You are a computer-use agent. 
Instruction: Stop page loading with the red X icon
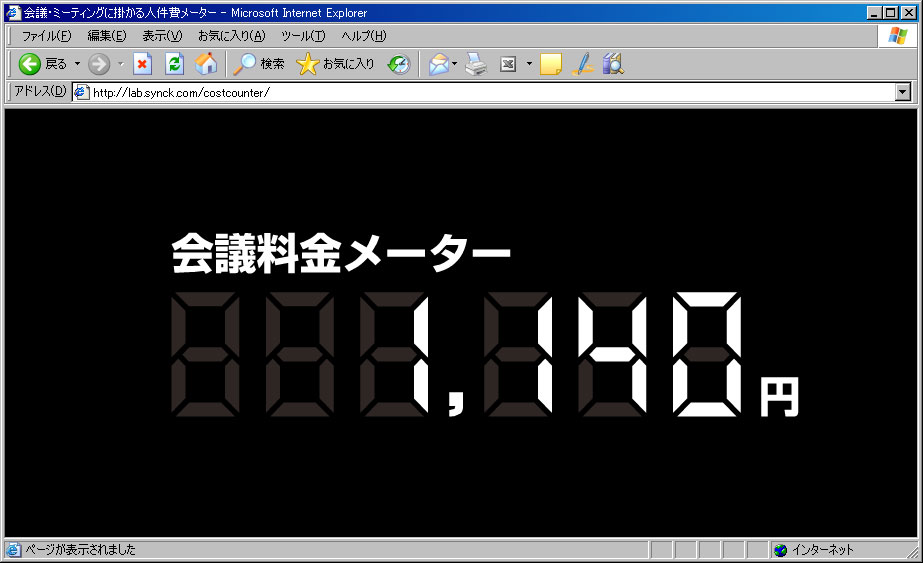(x=142, y=64)
